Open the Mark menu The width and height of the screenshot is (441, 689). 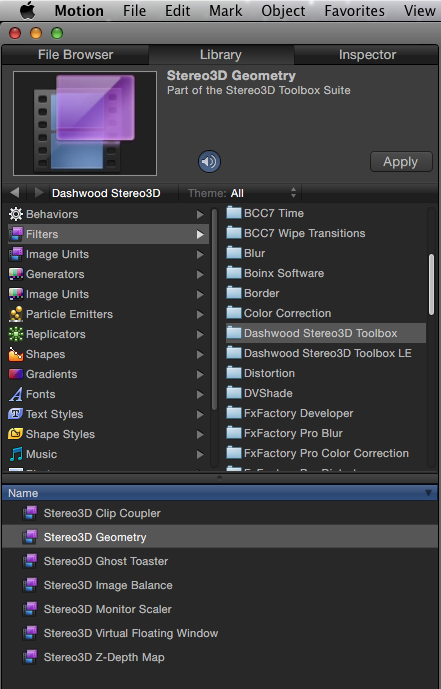coord(225,10)
